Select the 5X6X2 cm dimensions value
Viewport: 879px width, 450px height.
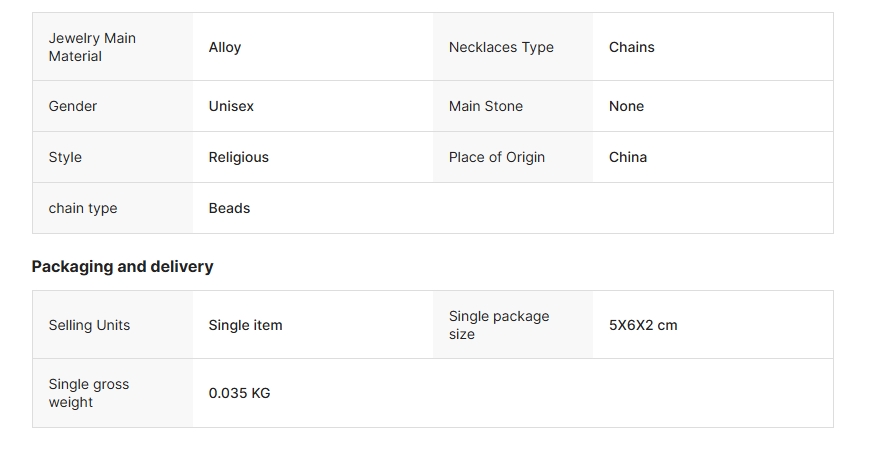point(643,325)
